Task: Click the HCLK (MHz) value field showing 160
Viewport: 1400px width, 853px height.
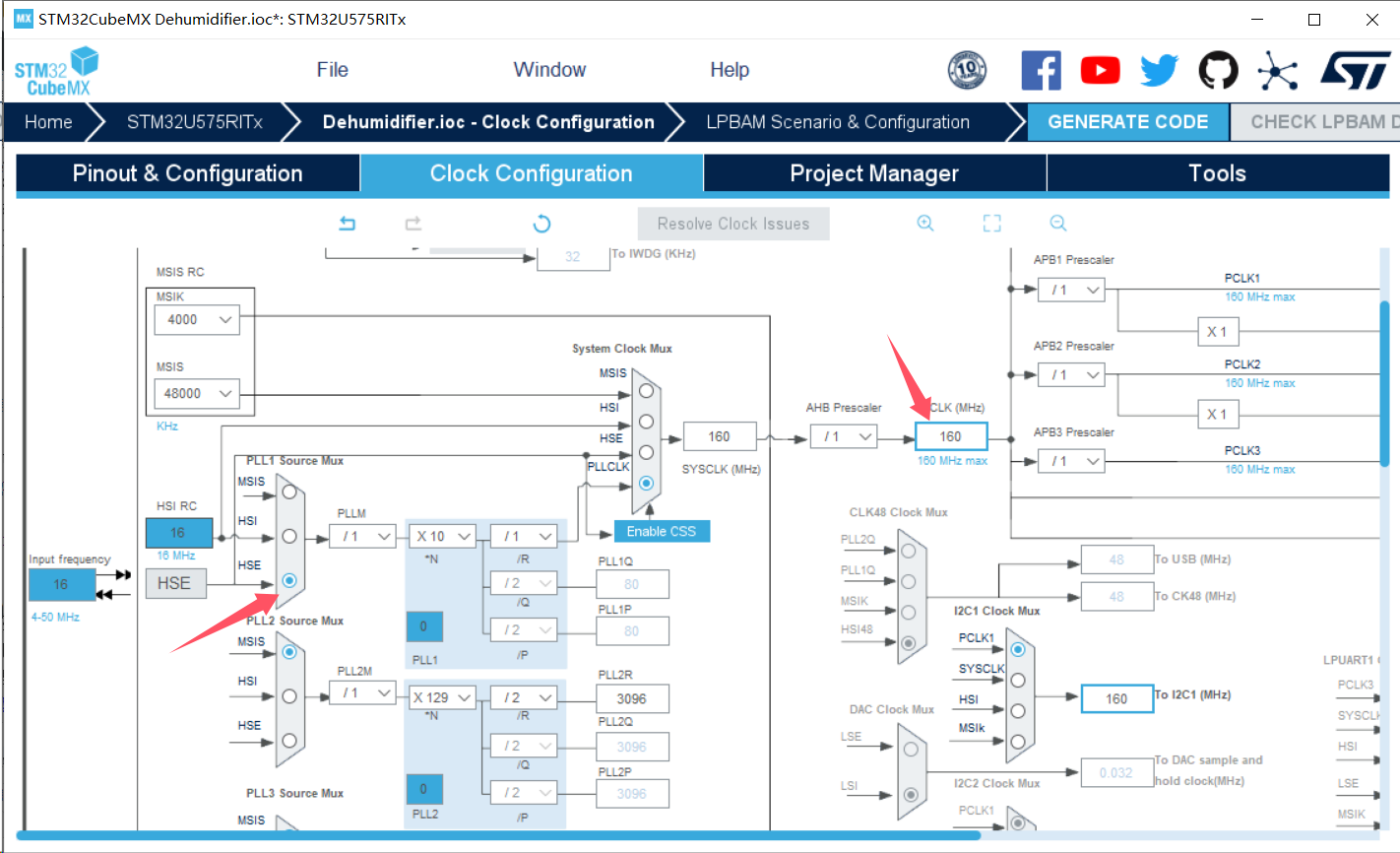Action: [951, 436]
